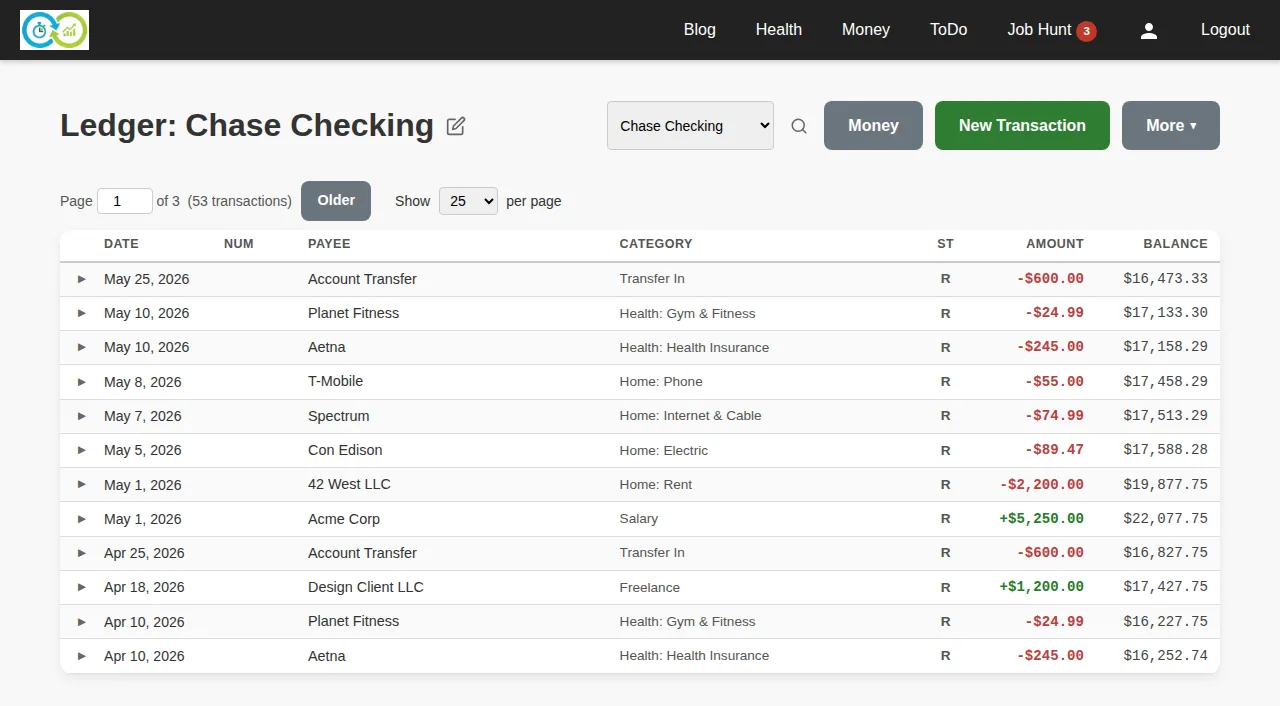This screenshot has height=706, width=1280.
Task: Click the Home: Electric category cell
Action: (664, 451)
